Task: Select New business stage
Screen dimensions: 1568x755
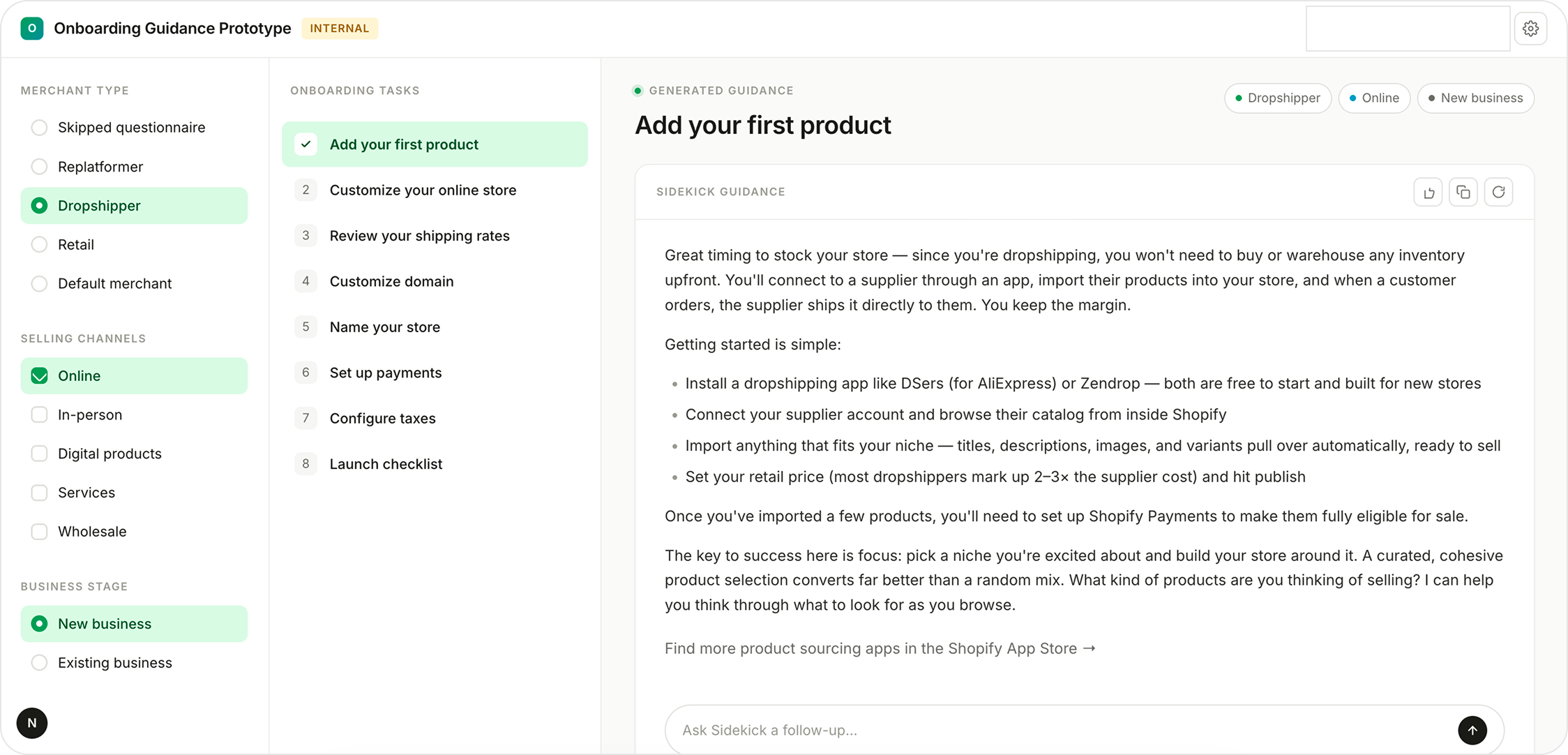Action: [134, 624]
